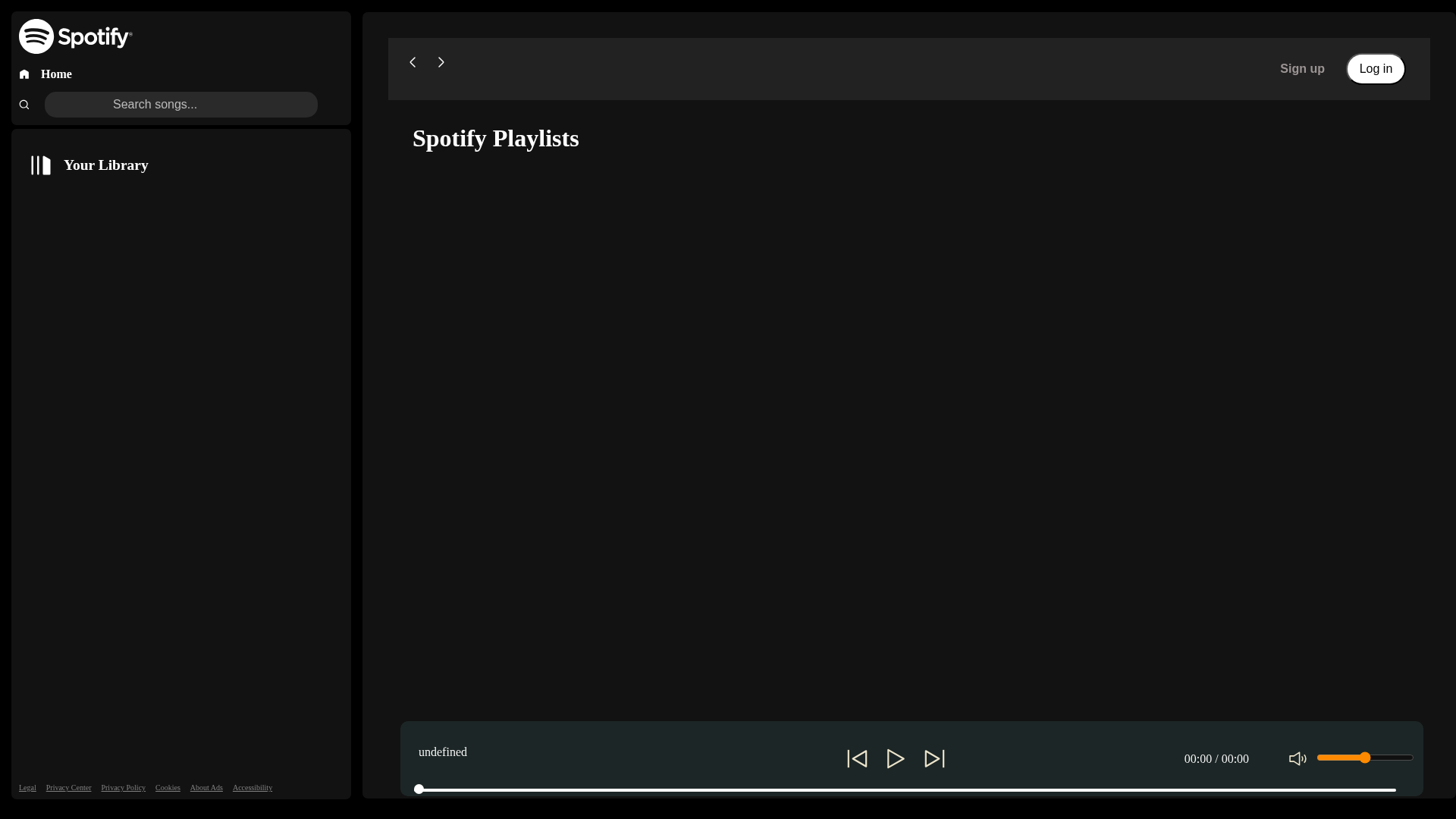1456x819 pixels.
Task: Open the About Ads footer link
Action: (206, 788)
